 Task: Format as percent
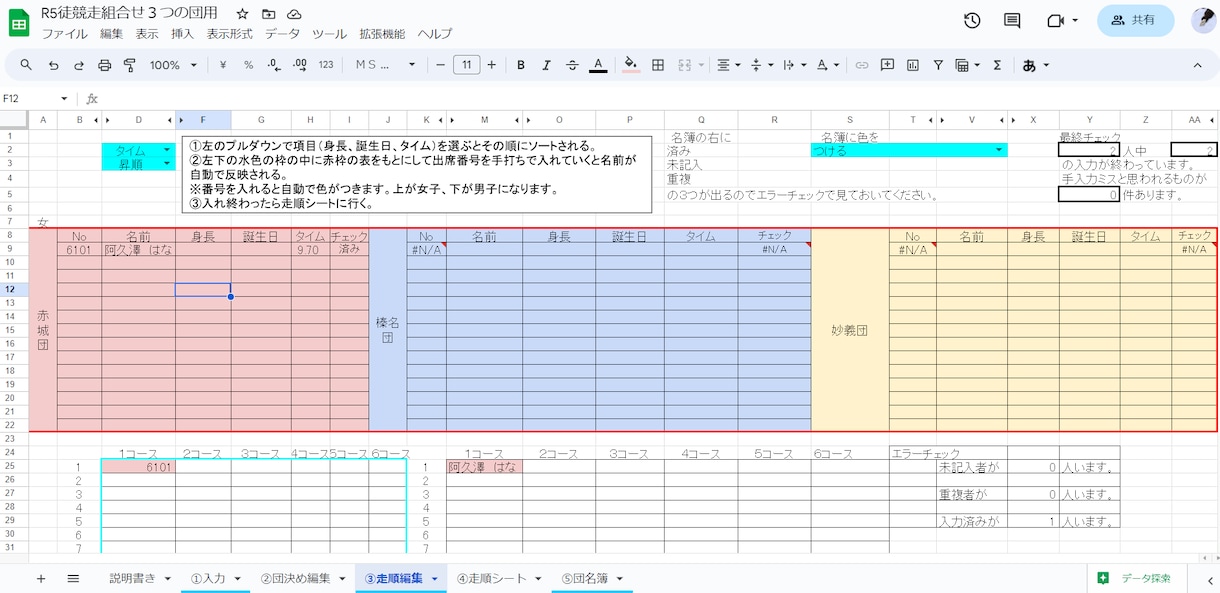tap(248, 65)
